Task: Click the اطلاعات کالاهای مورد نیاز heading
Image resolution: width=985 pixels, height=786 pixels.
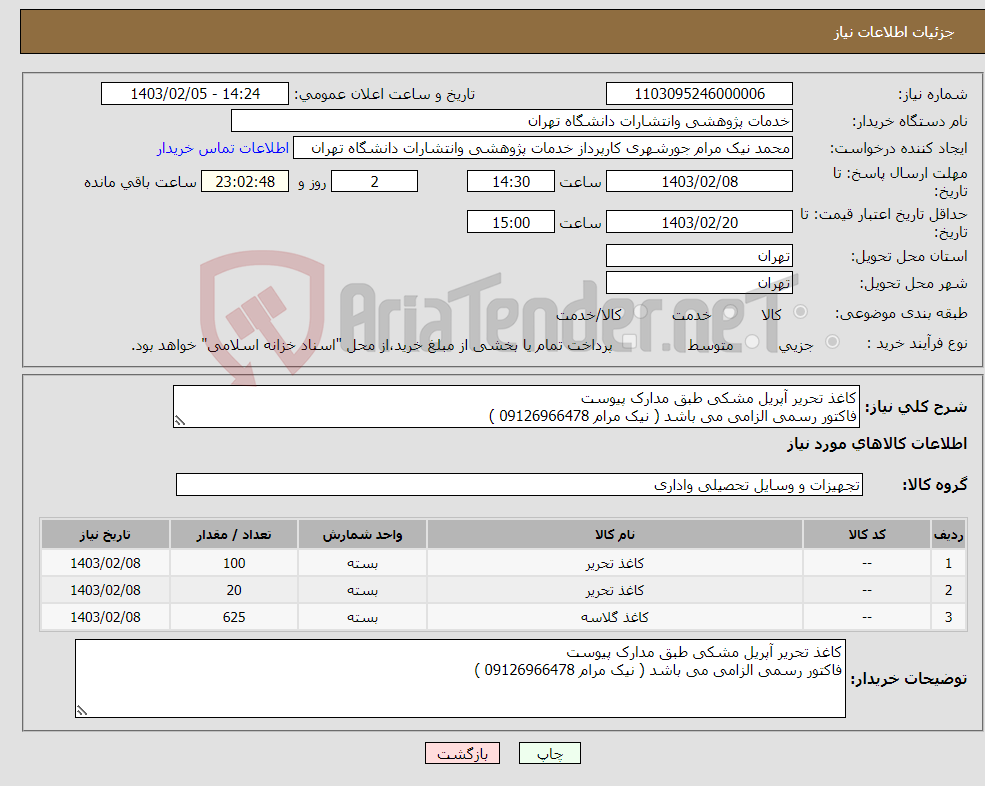Action: (877, 444)
